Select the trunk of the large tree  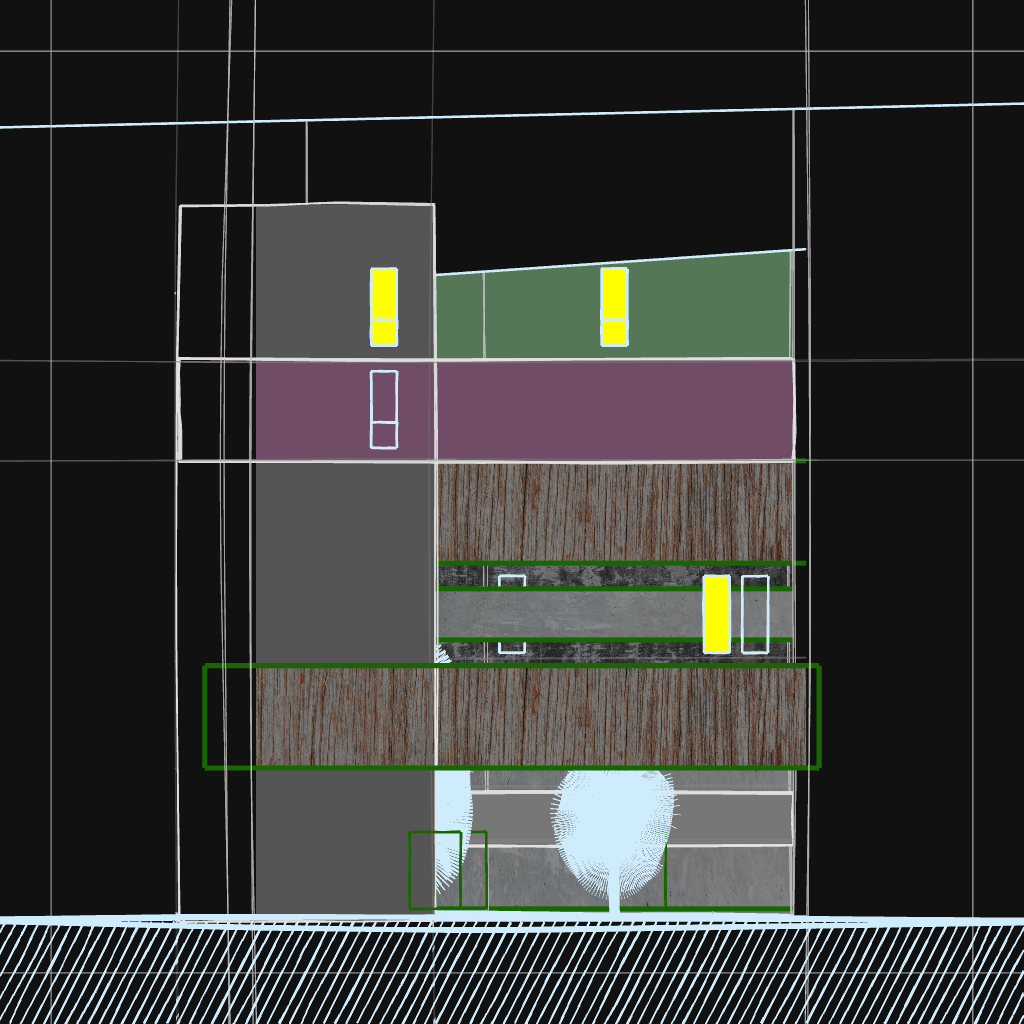coord(615,900)
